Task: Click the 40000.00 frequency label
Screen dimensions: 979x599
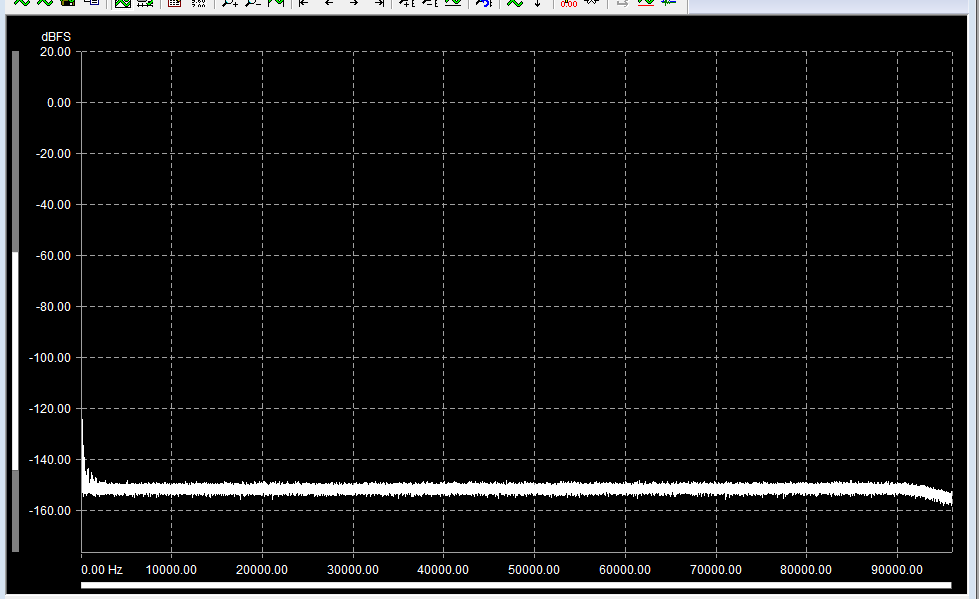Action: 443,570
